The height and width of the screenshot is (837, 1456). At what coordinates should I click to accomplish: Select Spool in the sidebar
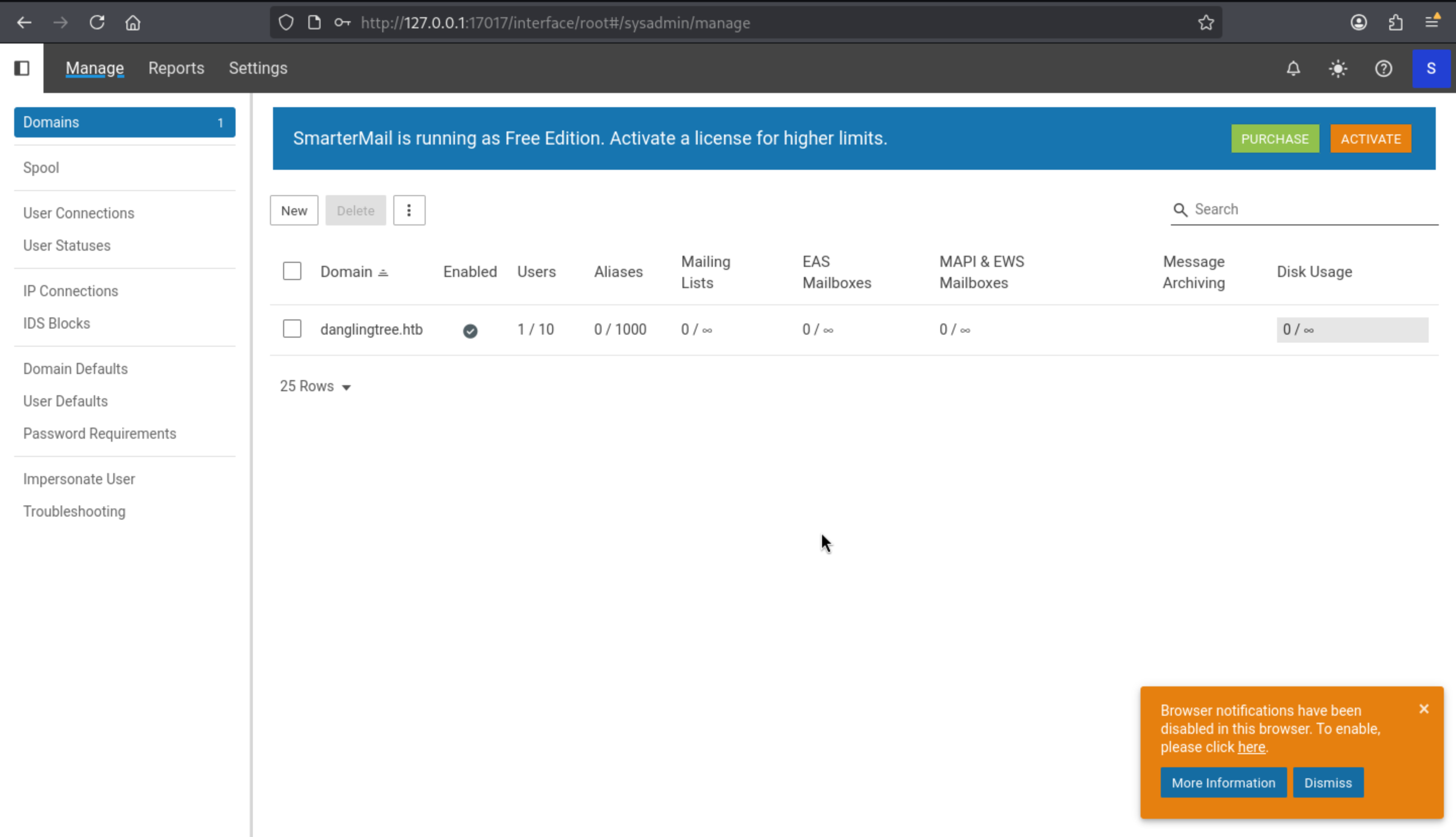point(41,167)
